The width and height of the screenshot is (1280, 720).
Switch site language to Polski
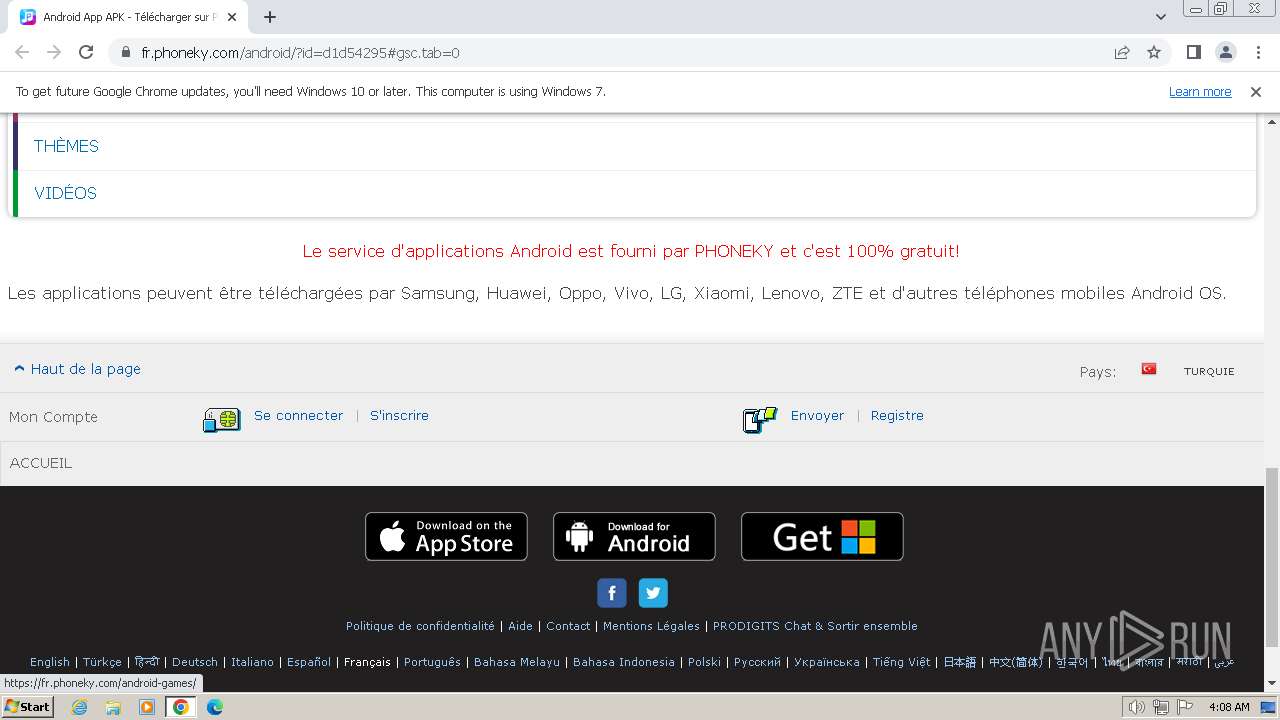[x=704, y=662]
